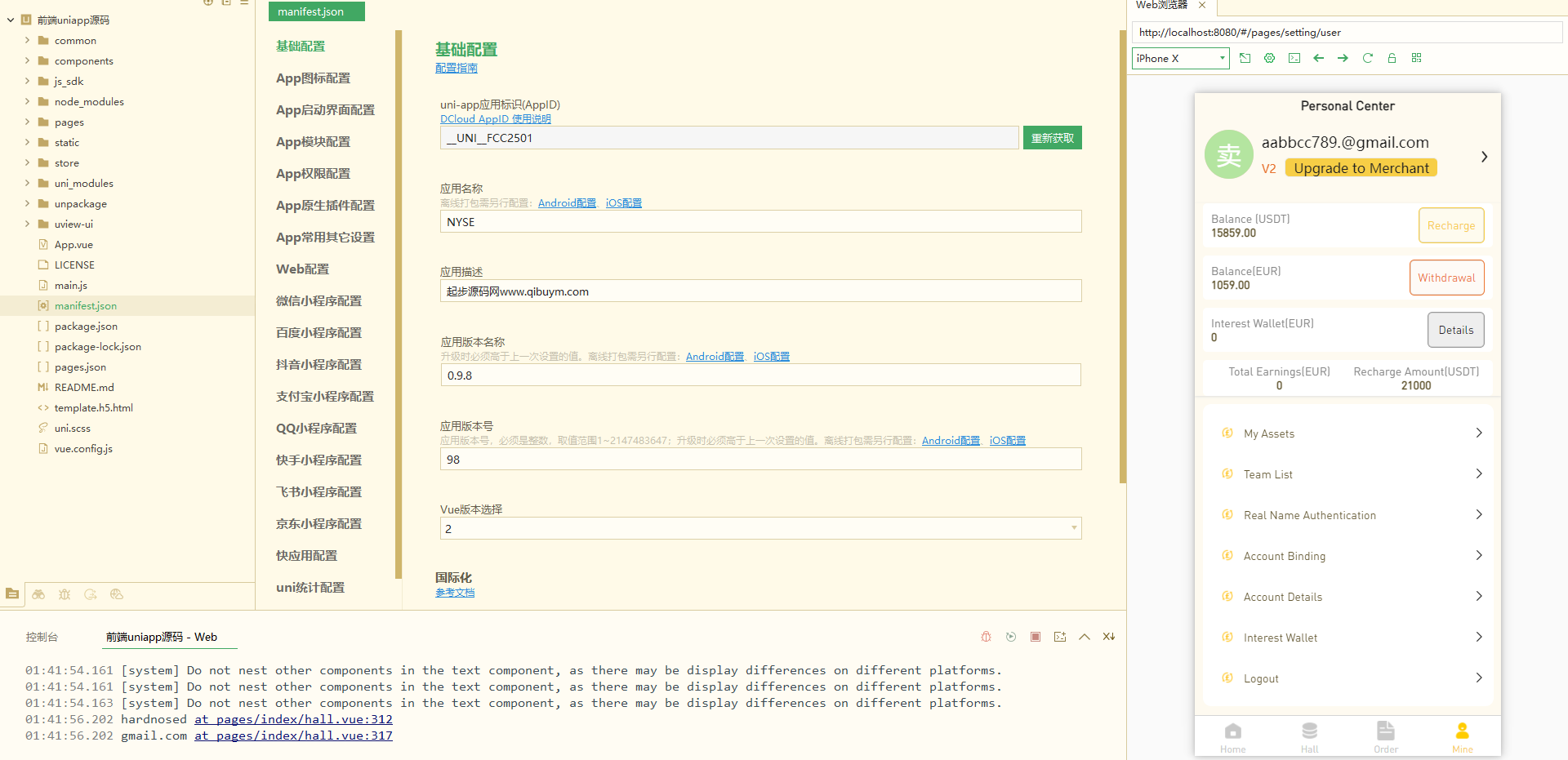The height and width of the screenshot is (760, 1568).
Task: Click the refresh icon in Web browser toolbar
Action: coord(1367,58)
